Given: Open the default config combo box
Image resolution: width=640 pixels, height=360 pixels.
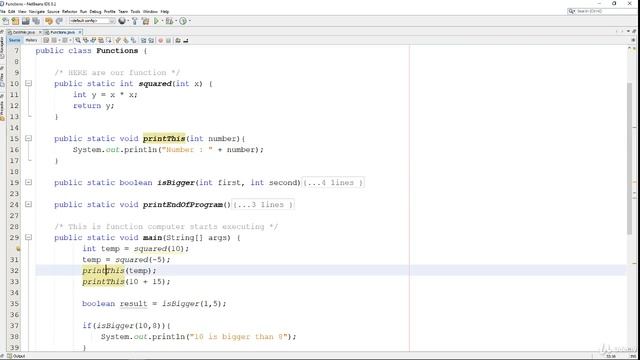Looking at the screenshot, I should [x=92, y=21].
